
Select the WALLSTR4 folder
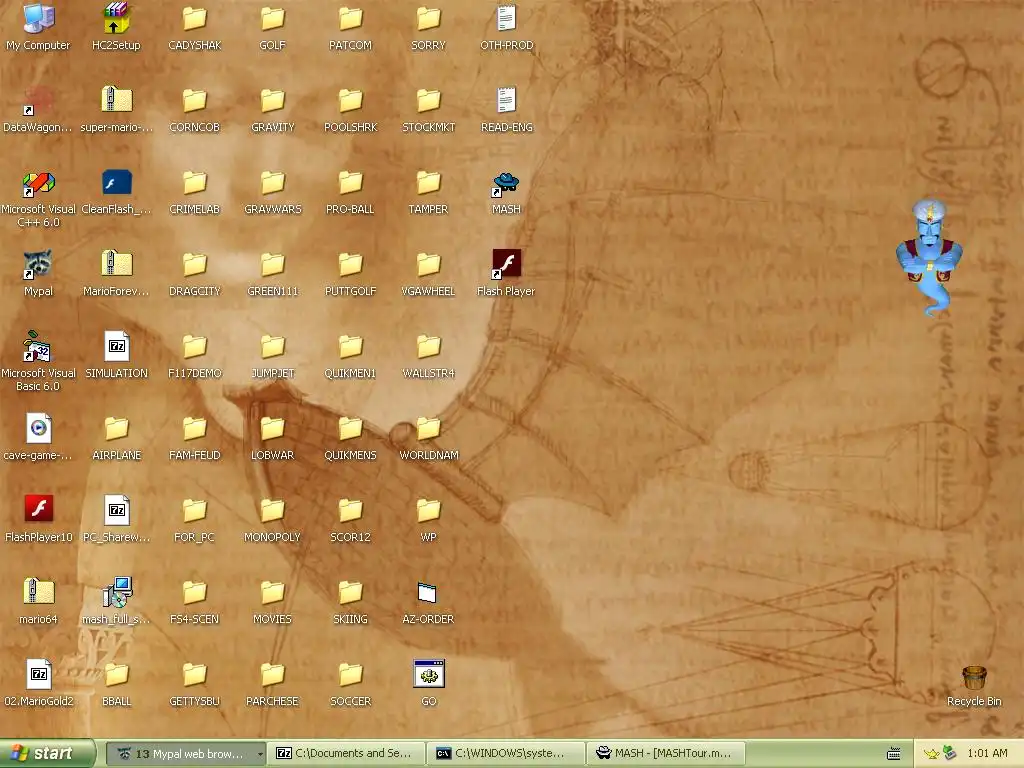point(428,347)
